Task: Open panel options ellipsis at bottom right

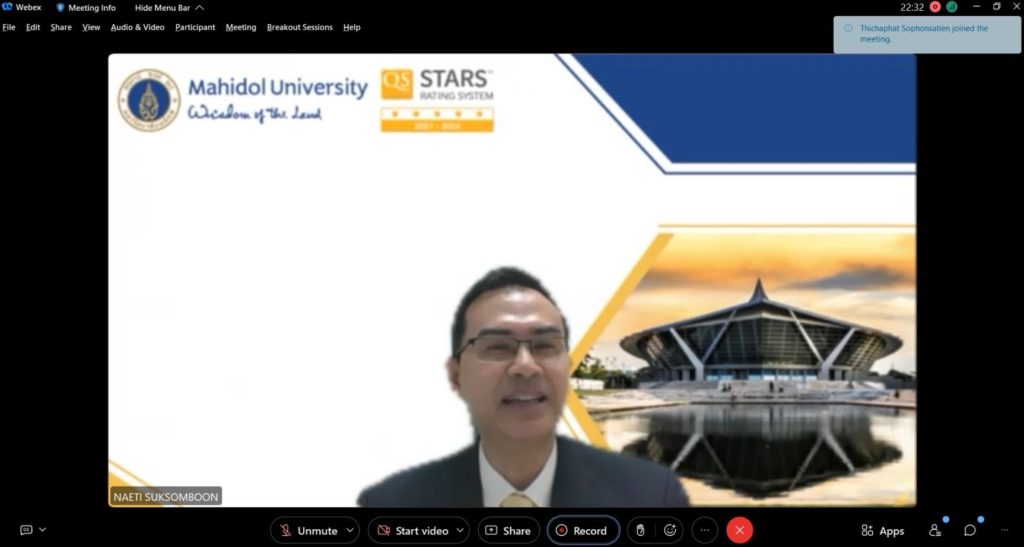Action: 1004,531
